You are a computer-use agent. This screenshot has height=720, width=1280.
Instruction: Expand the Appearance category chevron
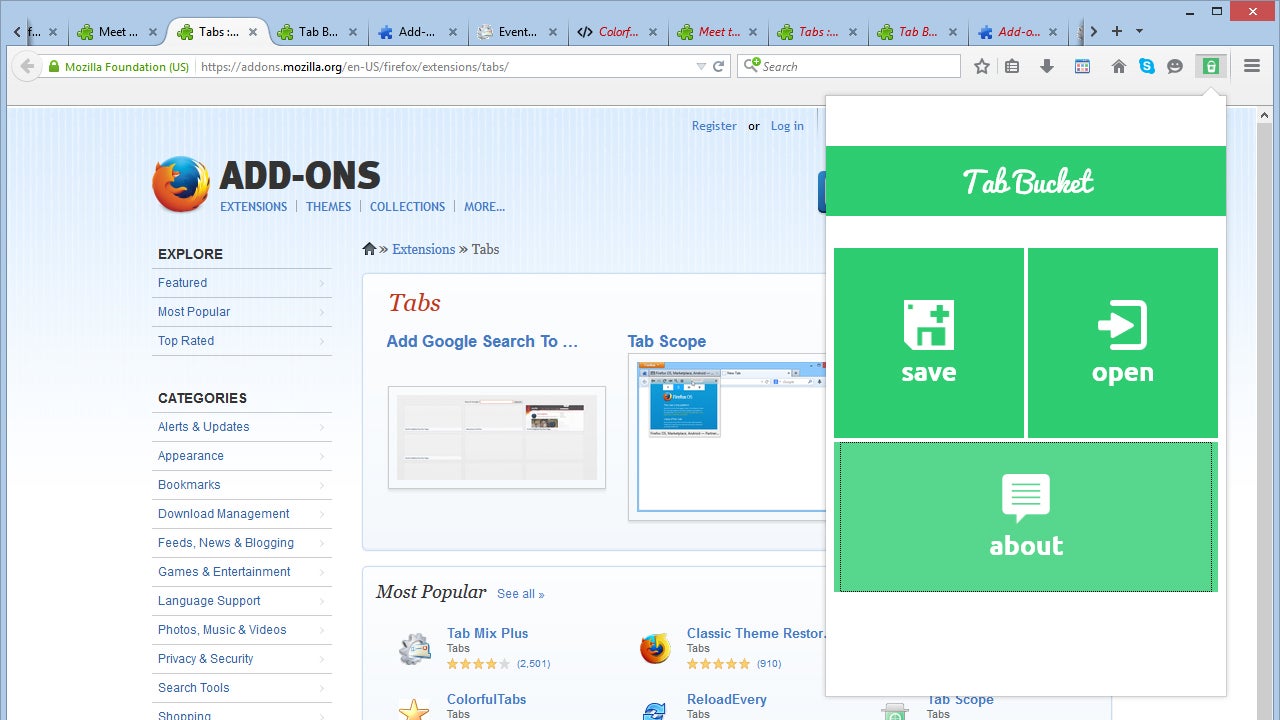tap(321, 457)
